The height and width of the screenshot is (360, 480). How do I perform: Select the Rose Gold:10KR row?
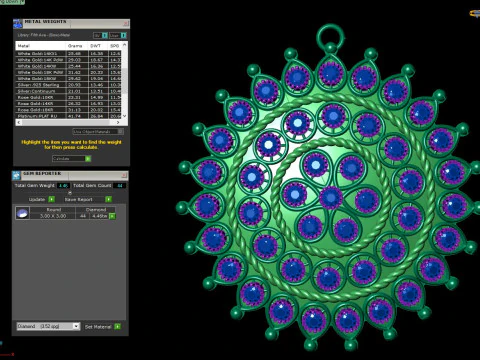click(x=68, y=97)
